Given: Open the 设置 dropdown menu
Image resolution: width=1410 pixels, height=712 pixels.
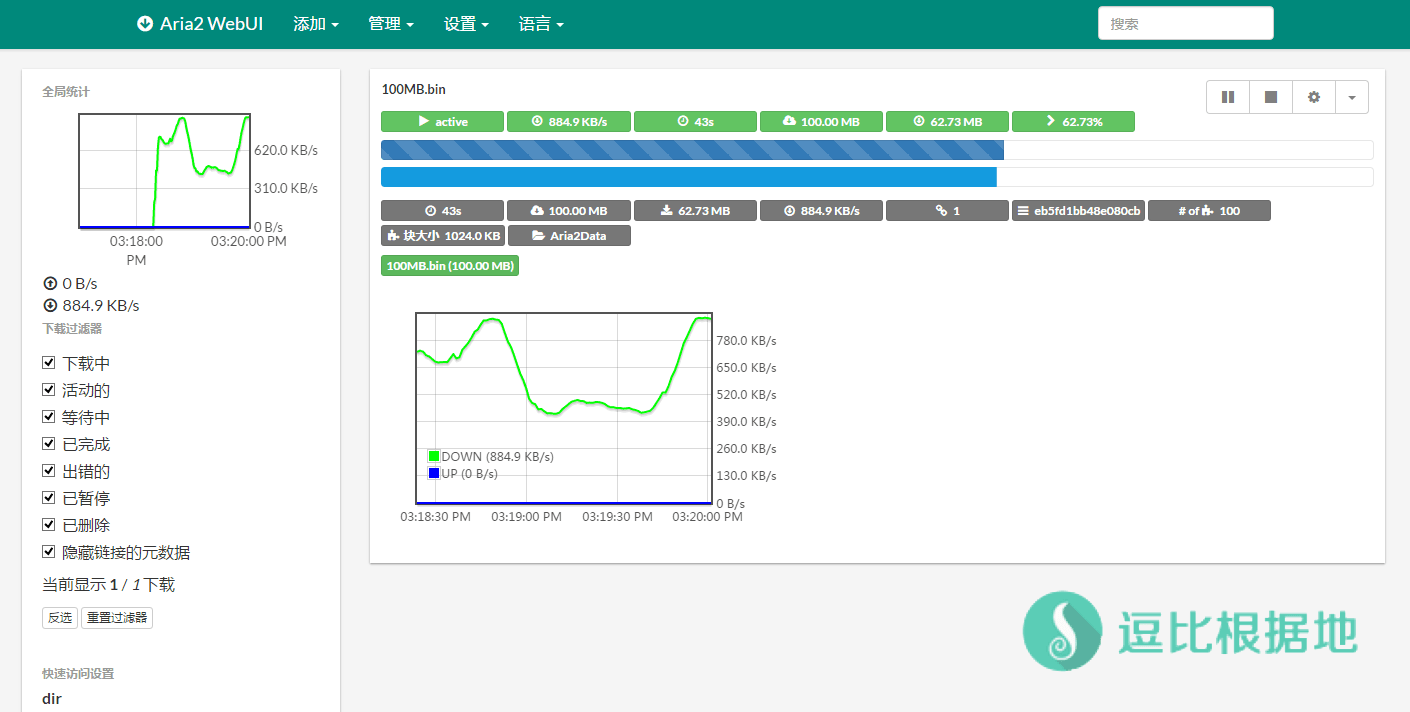Looking at the screenshot, I should click(466, 24).
